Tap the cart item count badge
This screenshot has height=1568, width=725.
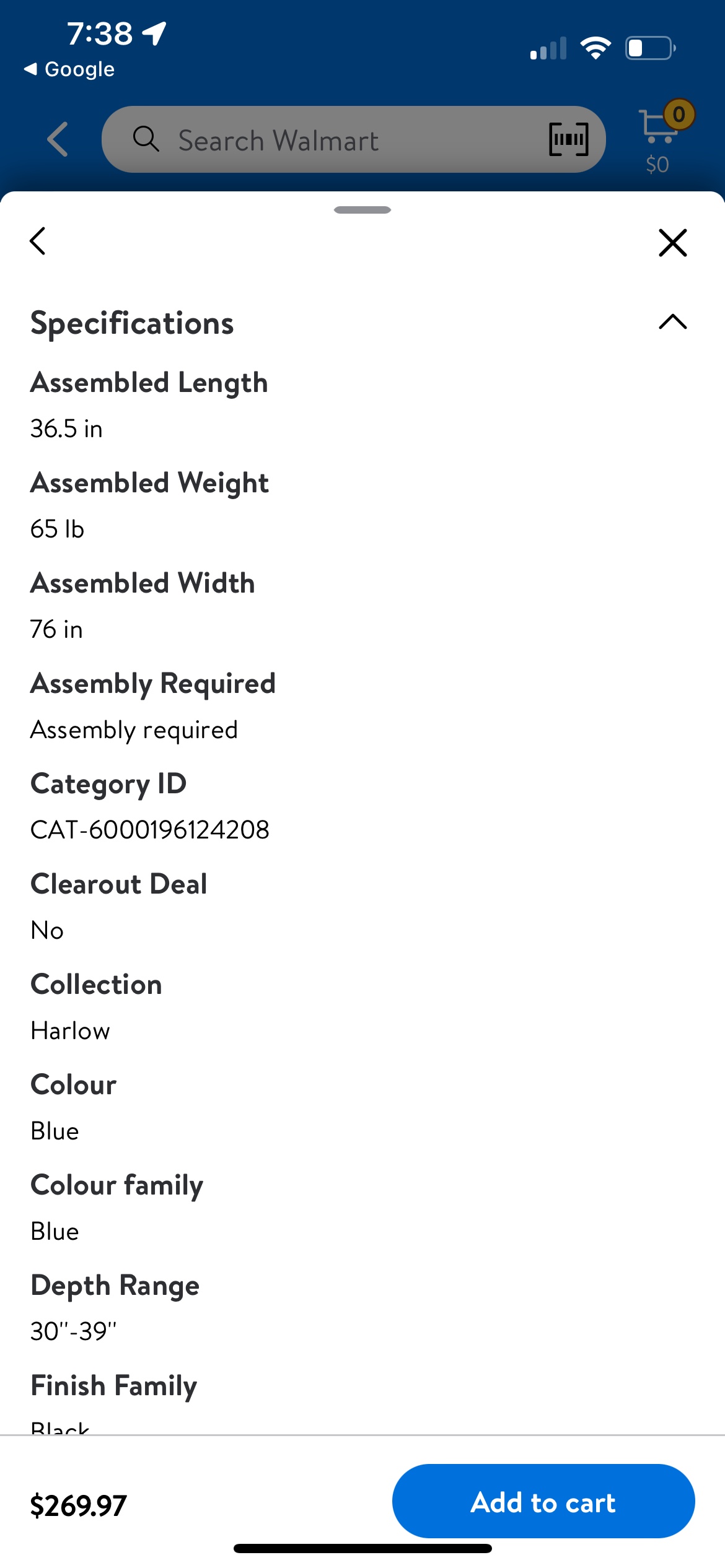coord(679,115)
